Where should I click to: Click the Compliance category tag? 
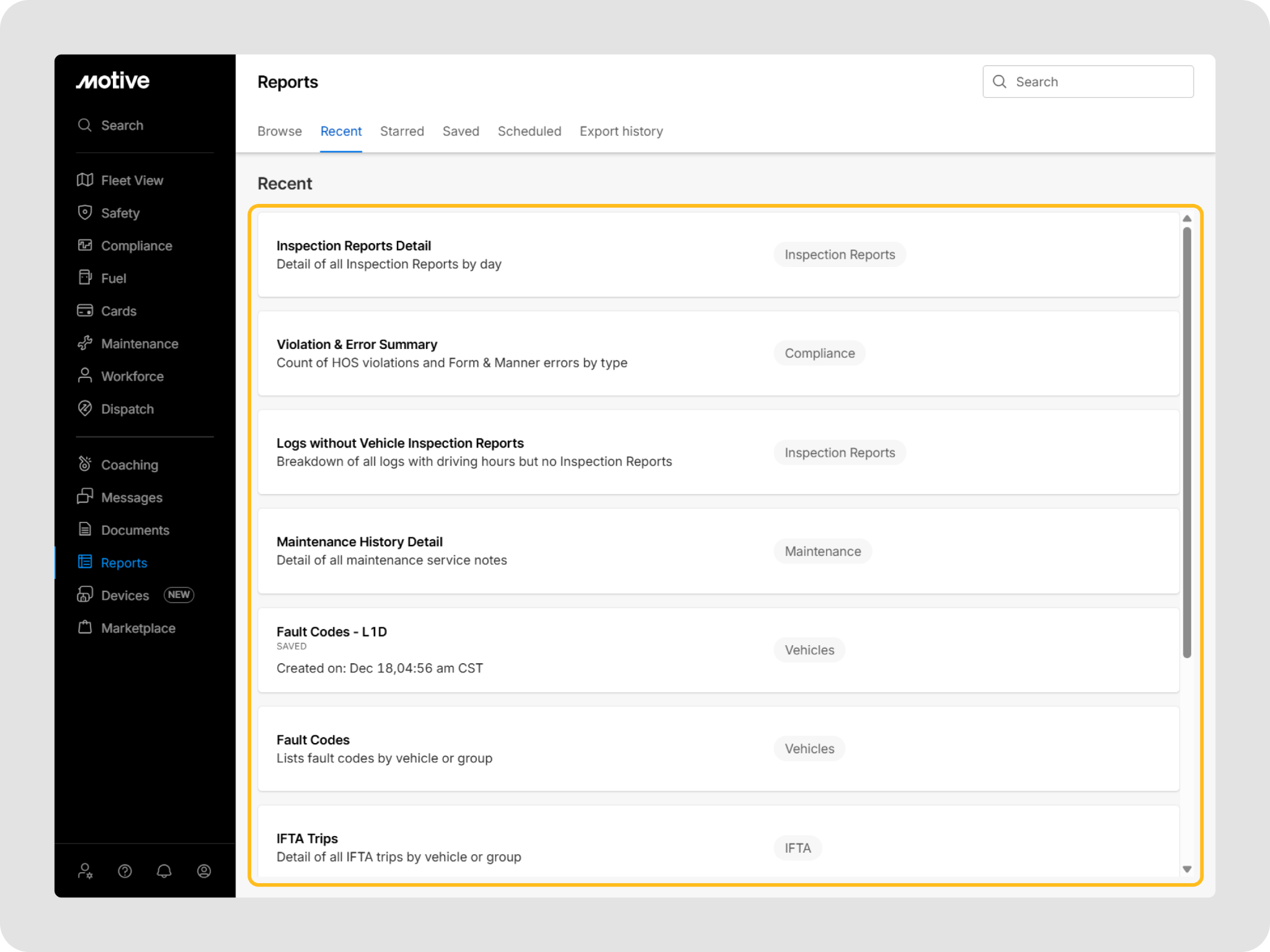pos(819,353)
